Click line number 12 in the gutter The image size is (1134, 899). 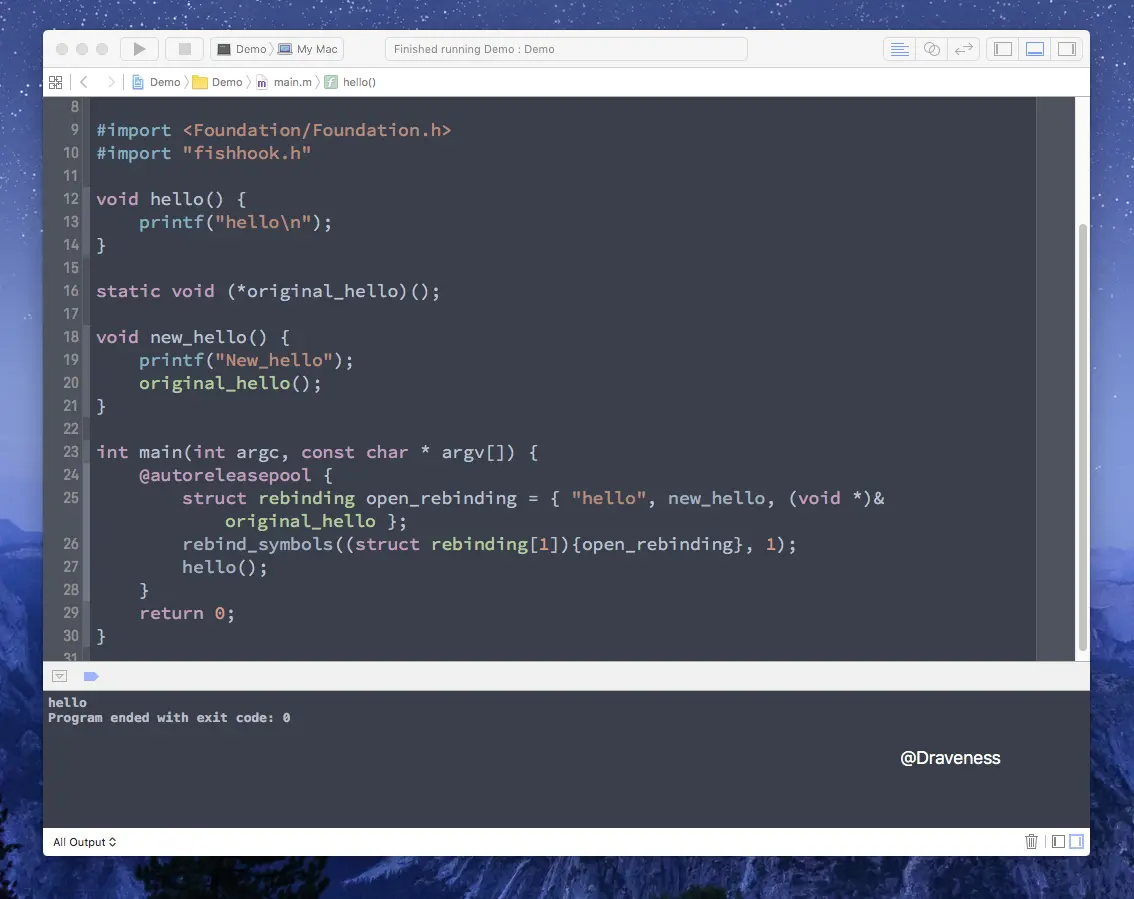71,199
